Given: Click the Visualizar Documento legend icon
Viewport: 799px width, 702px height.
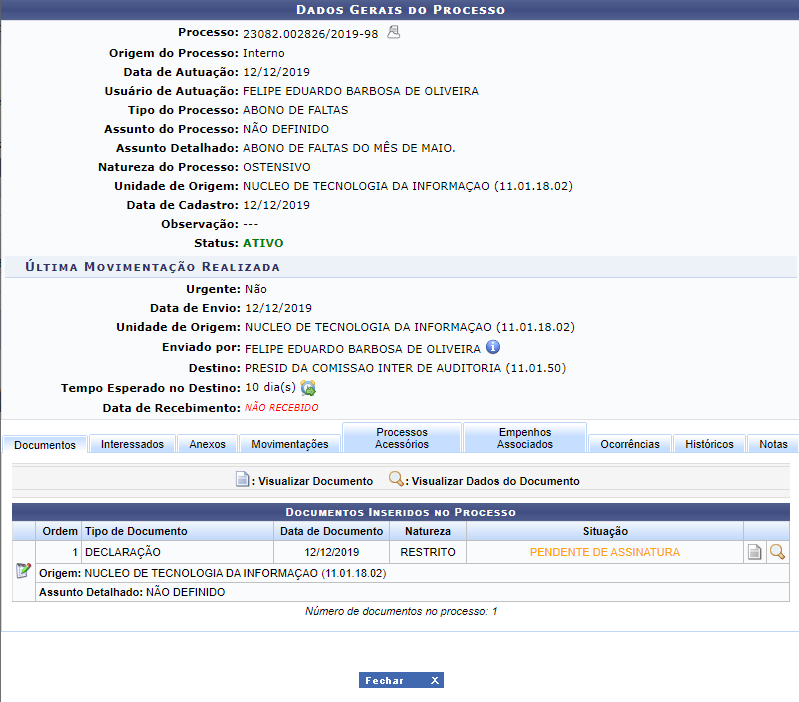Looking at the screenshot, I should point(242,480).
